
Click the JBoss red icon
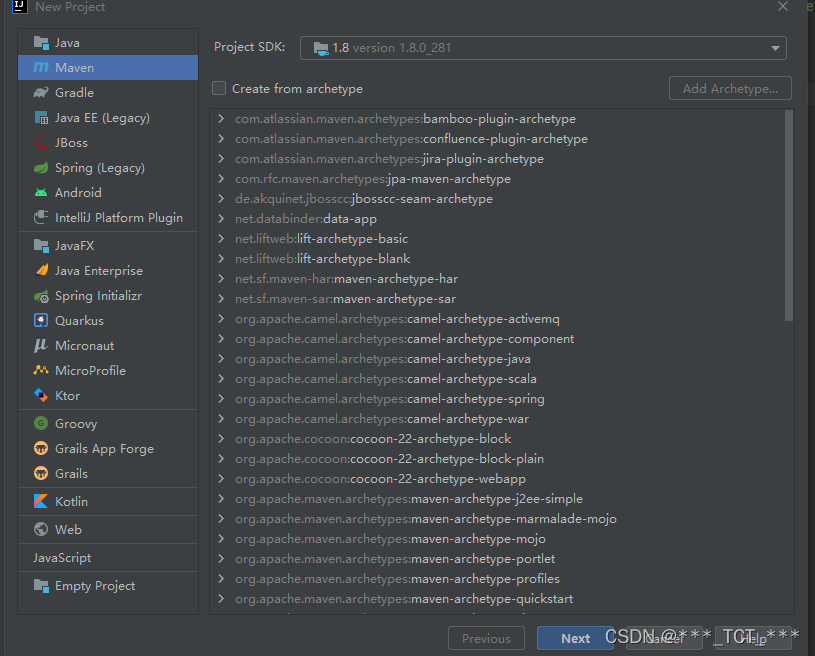[41, 142]
